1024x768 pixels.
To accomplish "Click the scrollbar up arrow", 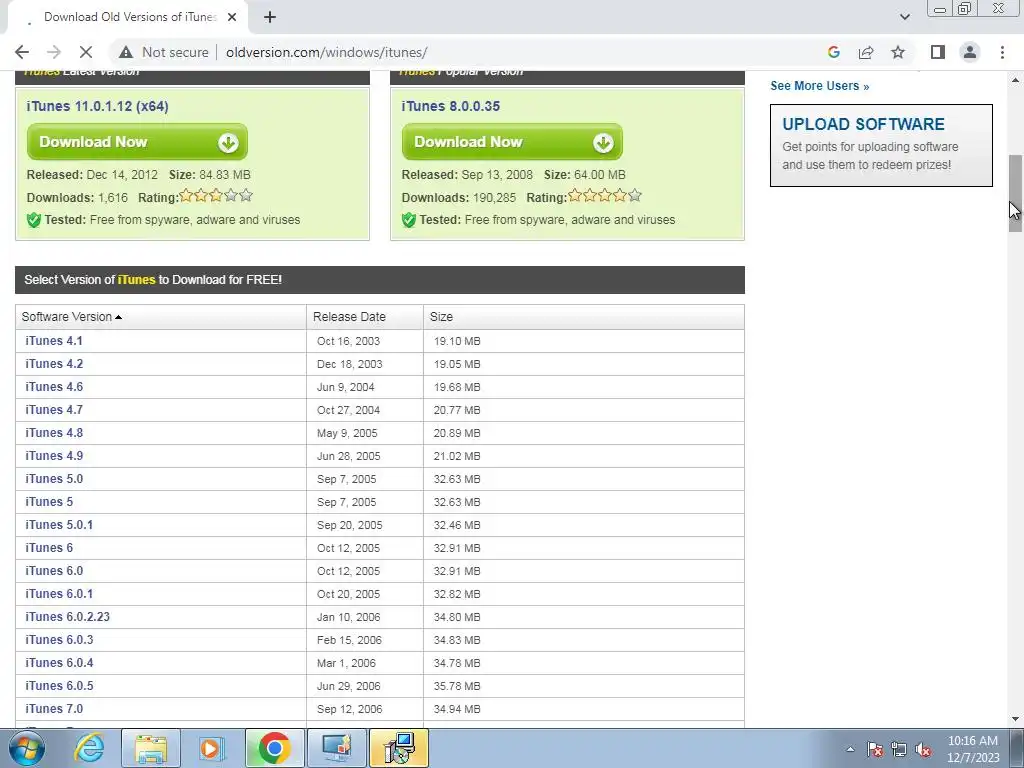I will point(1015,80).
